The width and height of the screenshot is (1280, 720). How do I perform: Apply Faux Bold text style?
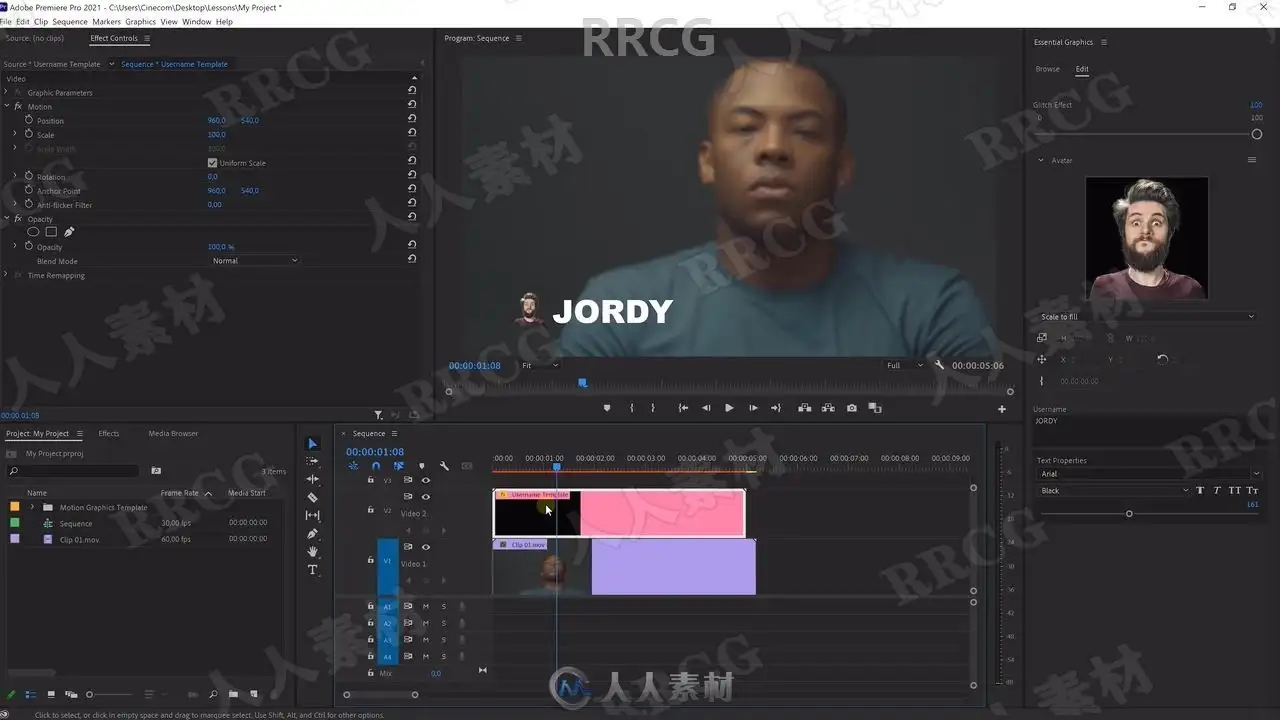[1200, 491]
